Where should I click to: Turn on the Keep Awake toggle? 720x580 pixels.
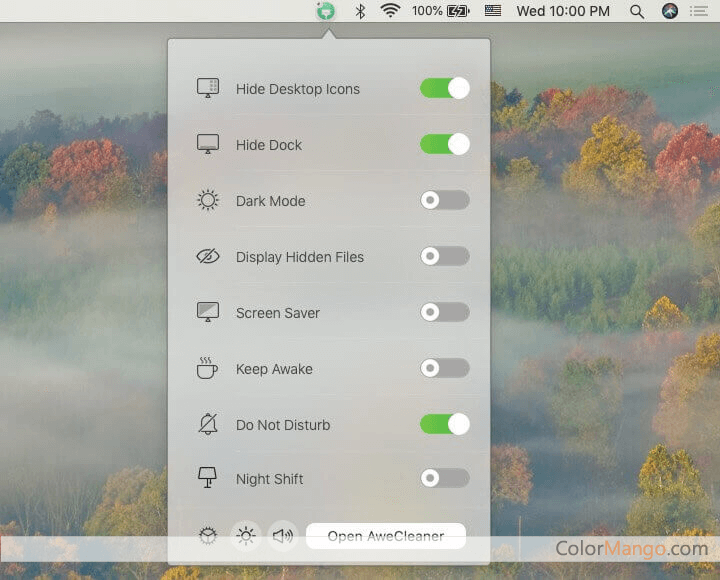444,368
